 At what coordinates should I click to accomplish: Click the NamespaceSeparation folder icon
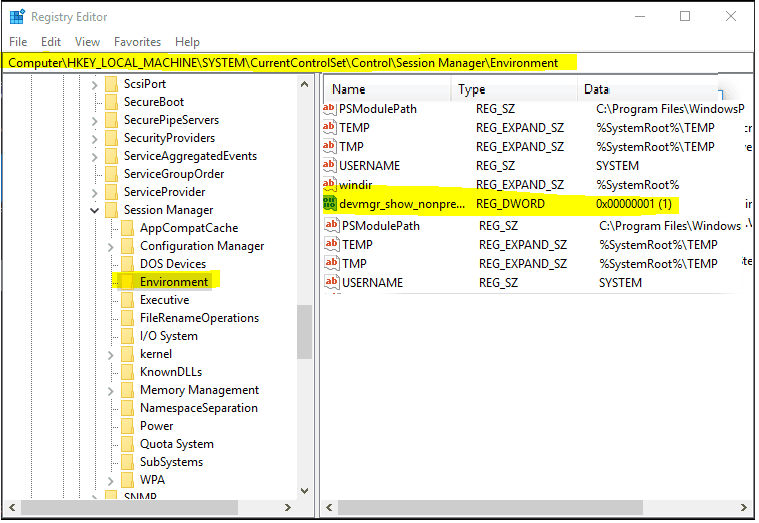127,408
